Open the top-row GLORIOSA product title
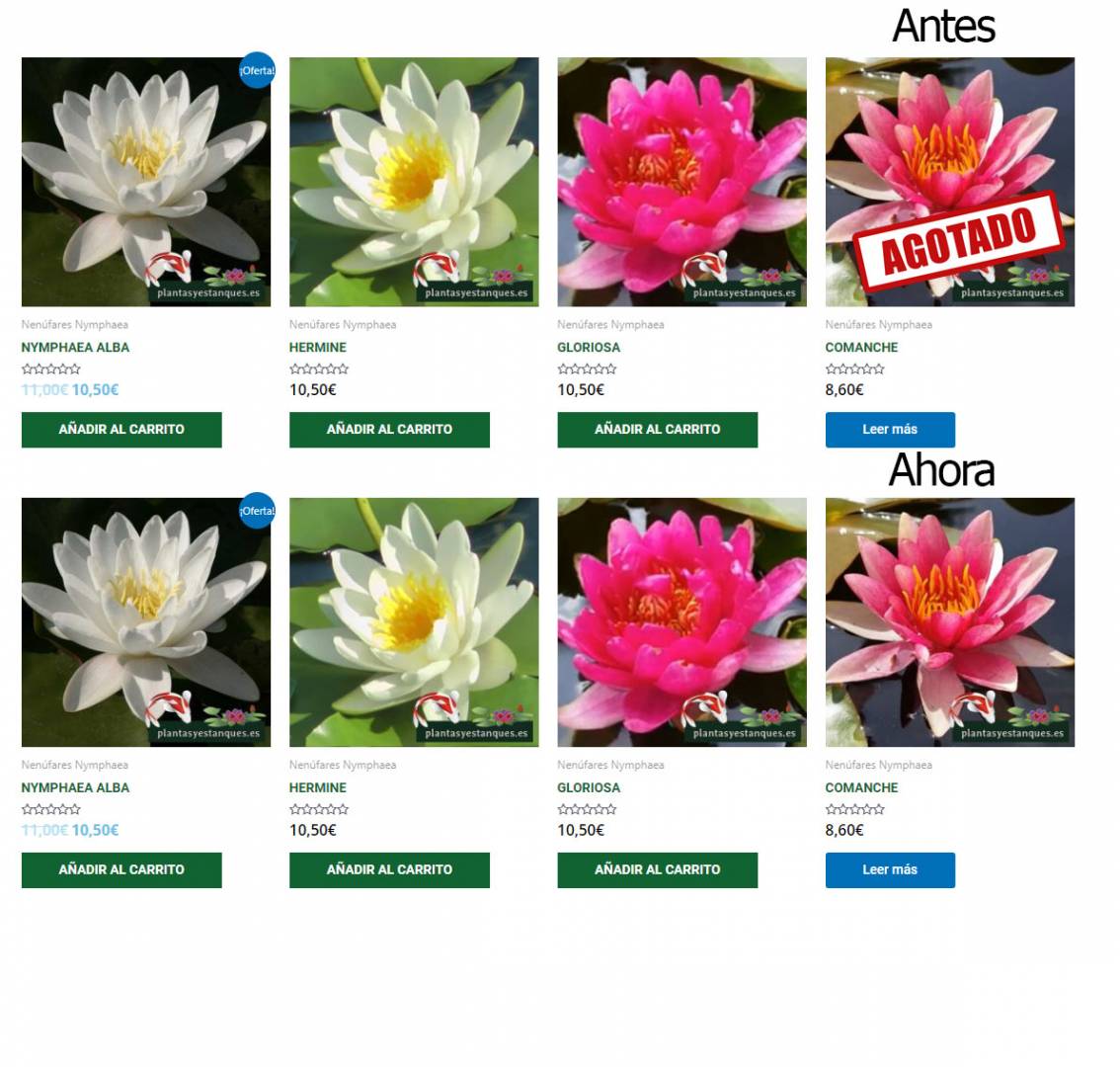 589,348
